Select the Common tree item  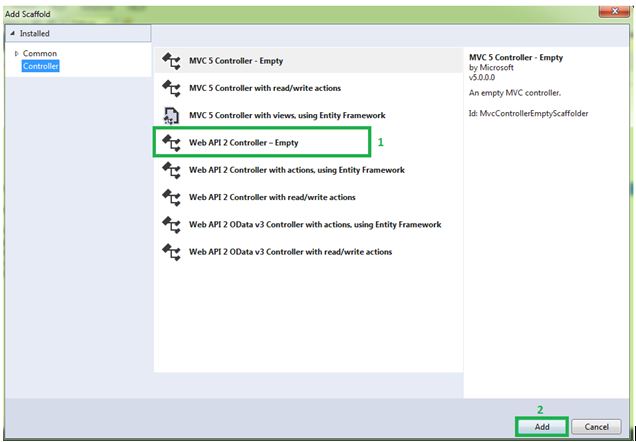[40, 53]
